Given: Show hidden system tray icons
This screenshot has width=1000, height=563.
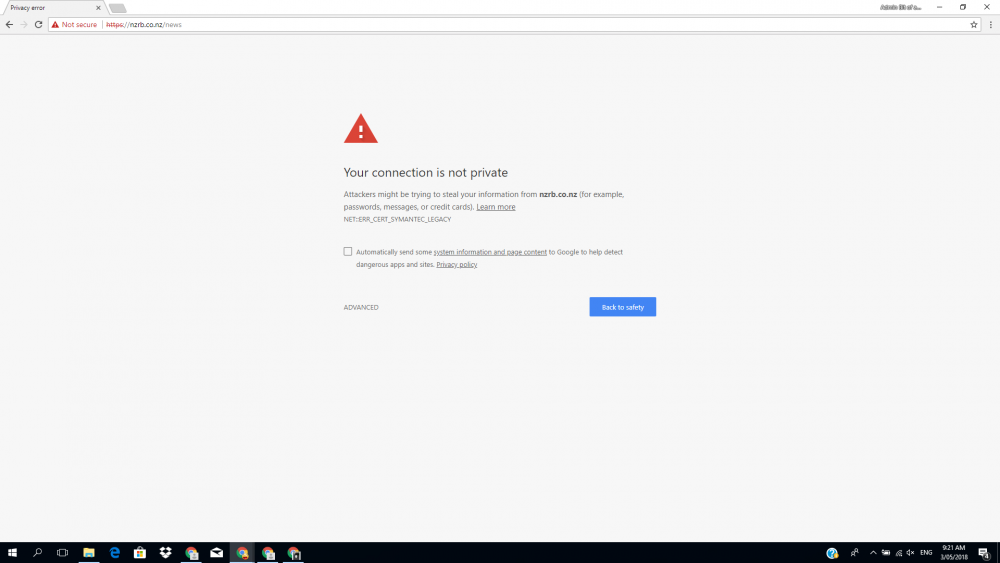Looking at the screenshot, I should click(x=873, y=553).
